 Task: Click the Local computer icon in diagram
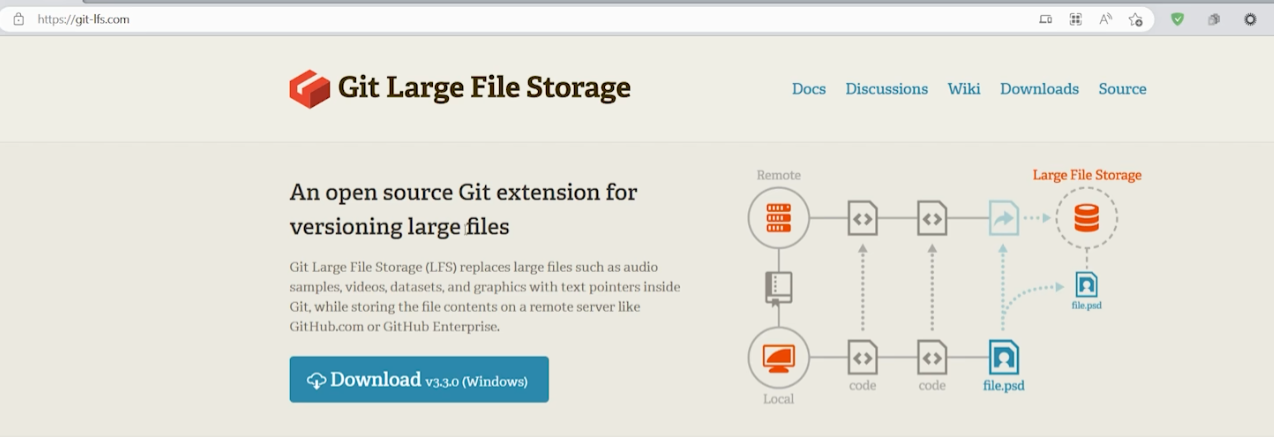(778, 357)
